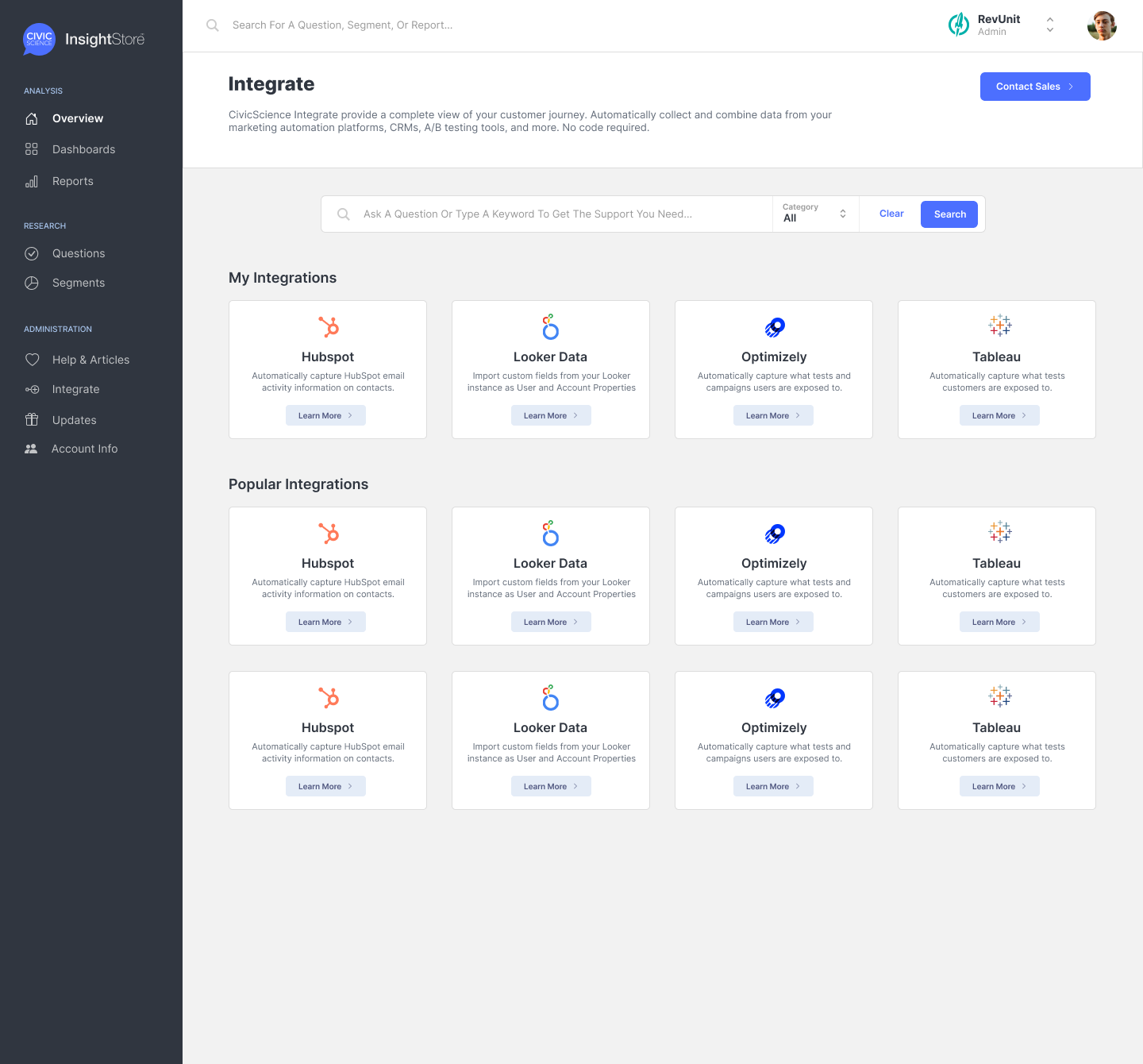Click Tableau logo under My Integrations
1143x1064 pixels.
1000,325
